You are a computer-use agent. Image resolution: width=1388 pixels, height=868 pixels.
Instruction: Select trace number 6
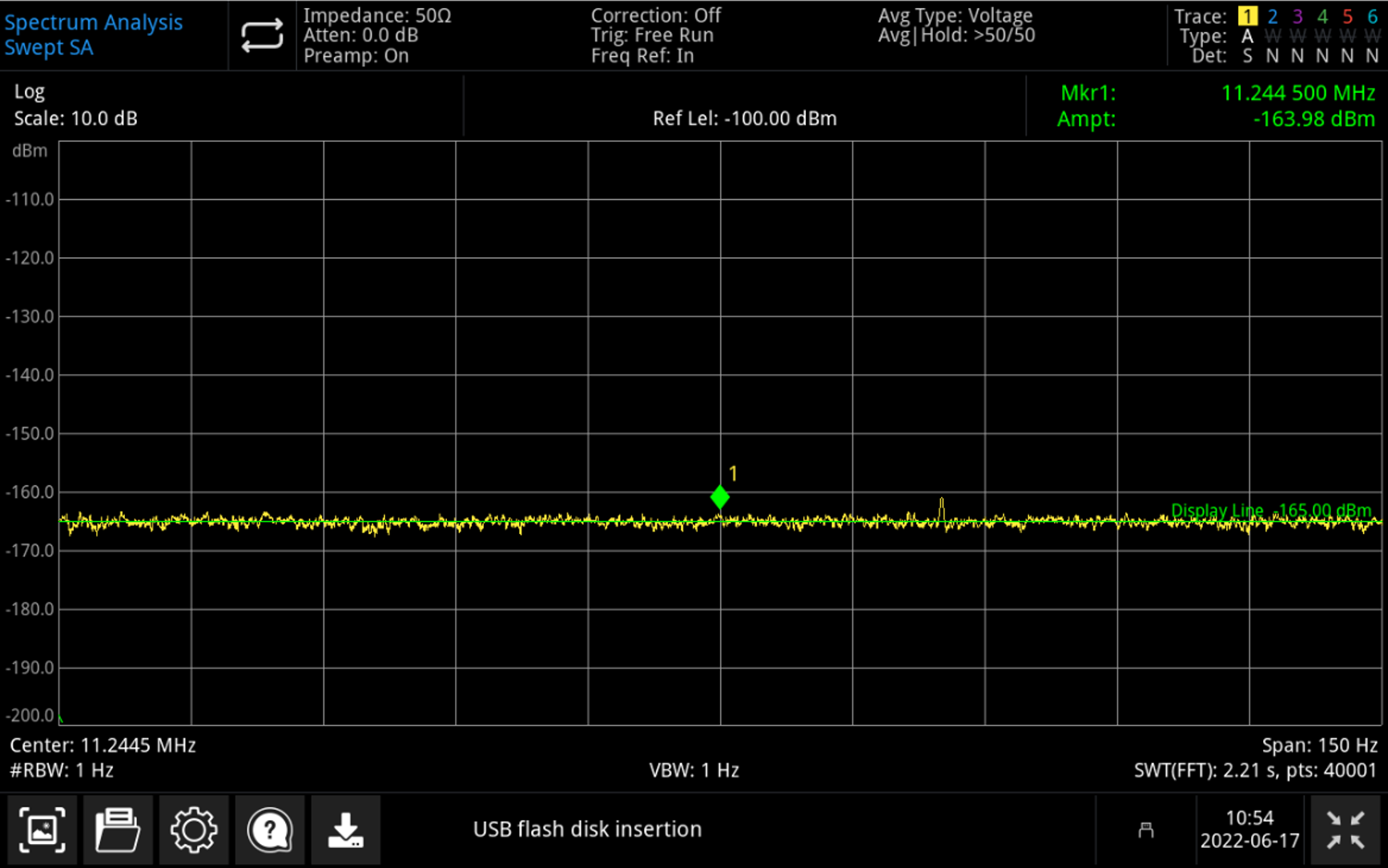(1372, 16)
